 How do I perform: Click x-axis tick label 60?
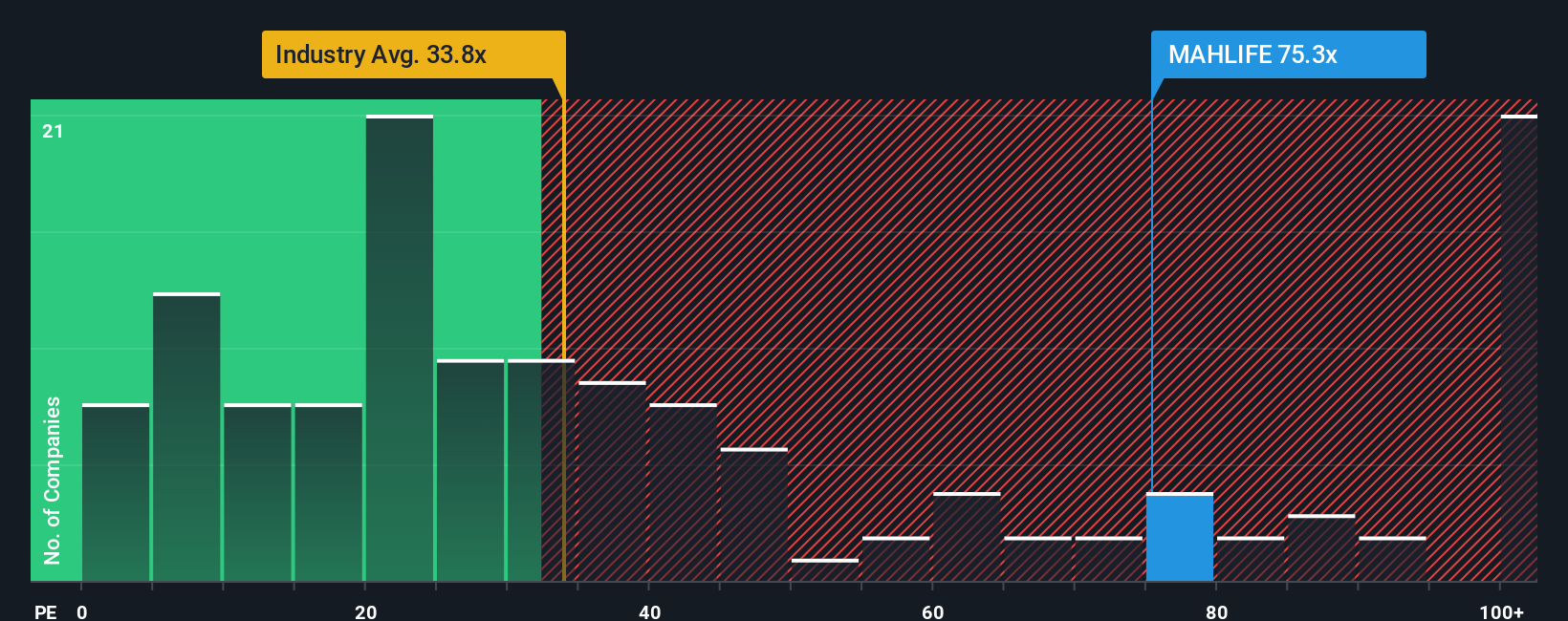pos(933,611)
